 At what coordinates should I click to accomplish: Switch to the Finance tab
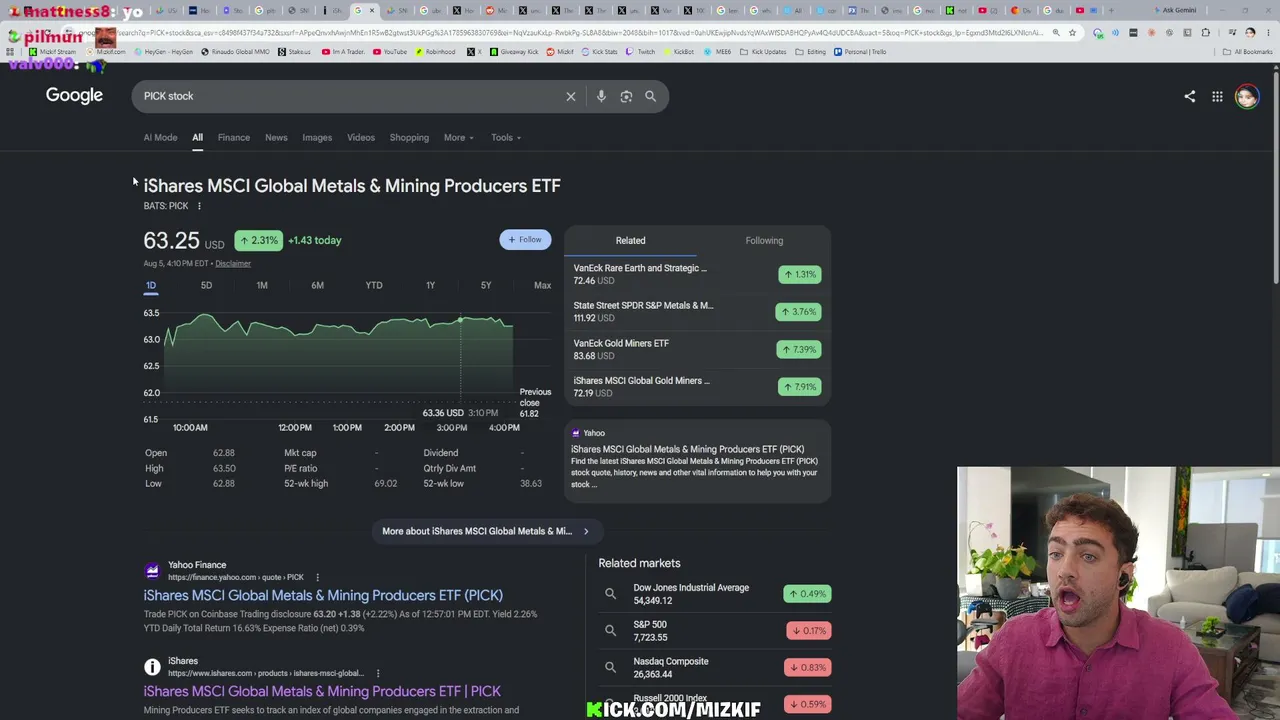point(234,138)
